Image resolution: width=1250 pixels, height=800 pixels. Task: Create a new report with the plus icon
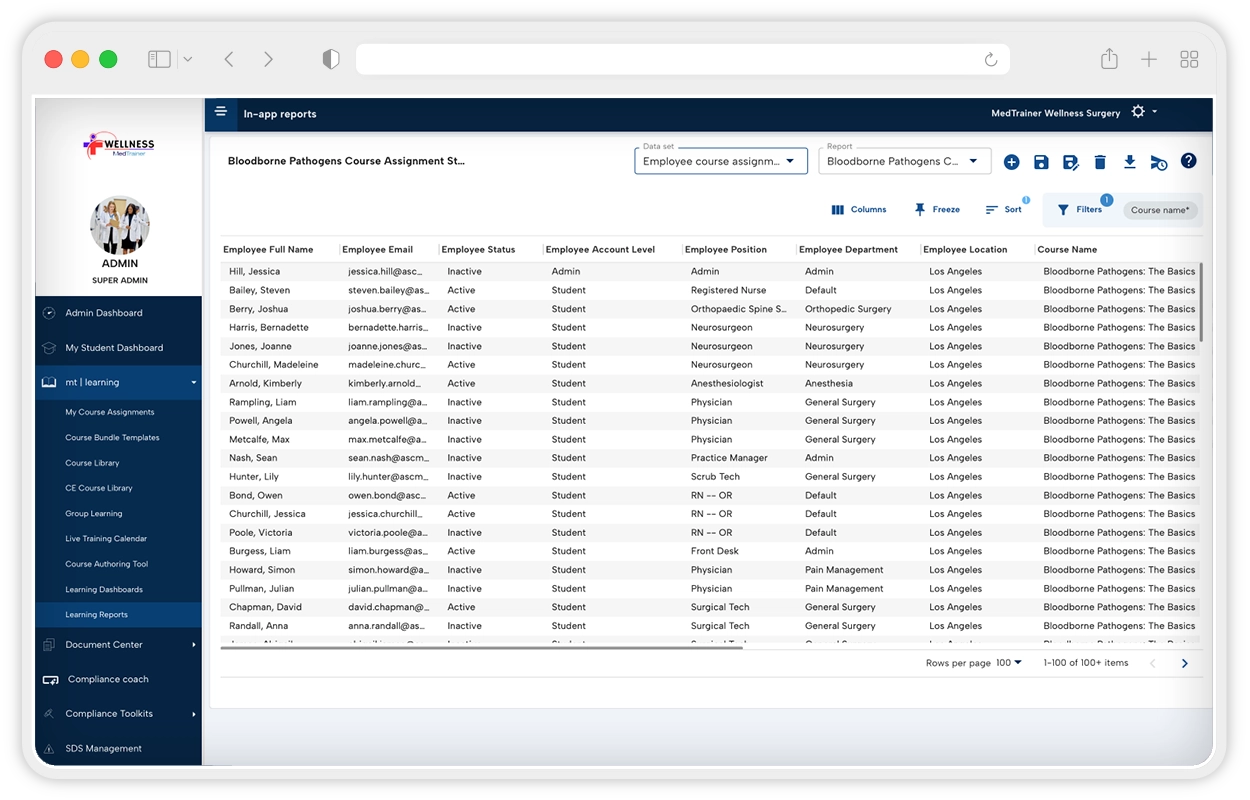click(x=1011, y=161)
